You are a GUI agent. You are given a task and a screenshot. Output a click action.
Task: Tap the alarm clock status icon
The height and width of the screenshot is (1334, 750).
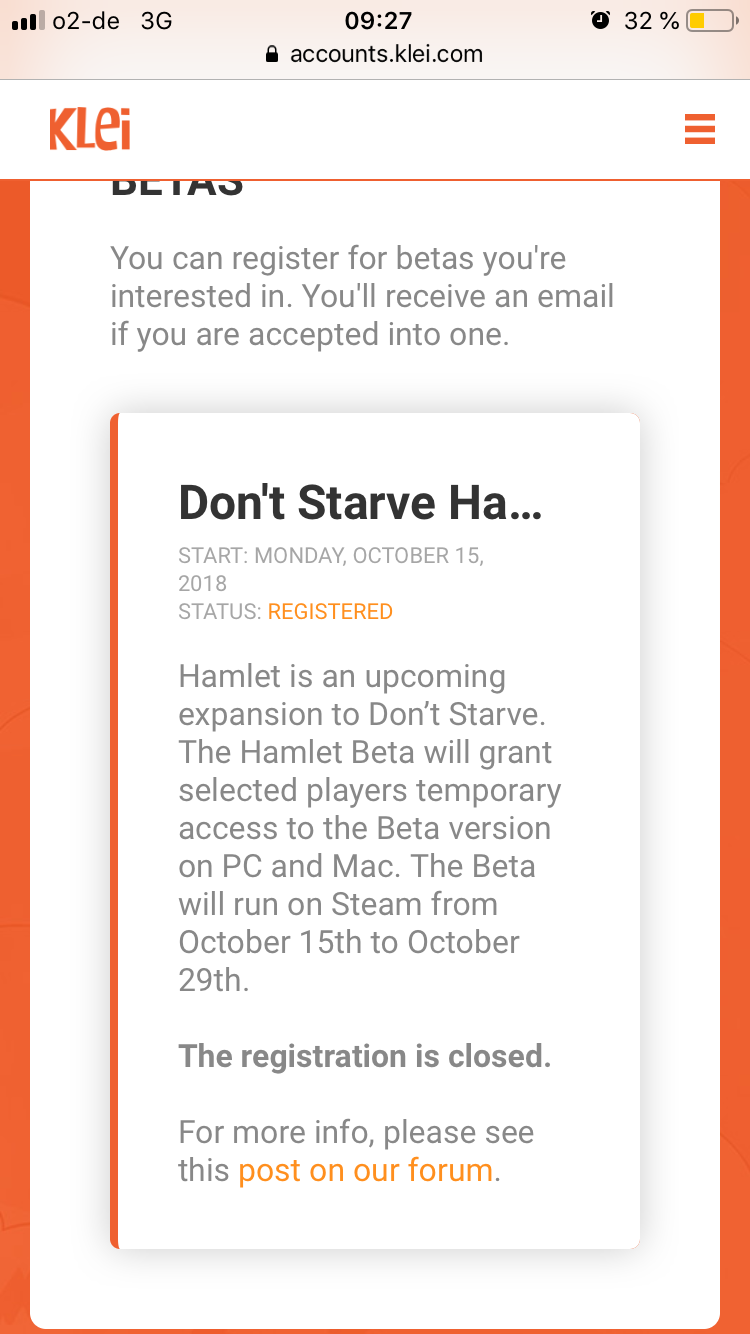tap(600, 20)
